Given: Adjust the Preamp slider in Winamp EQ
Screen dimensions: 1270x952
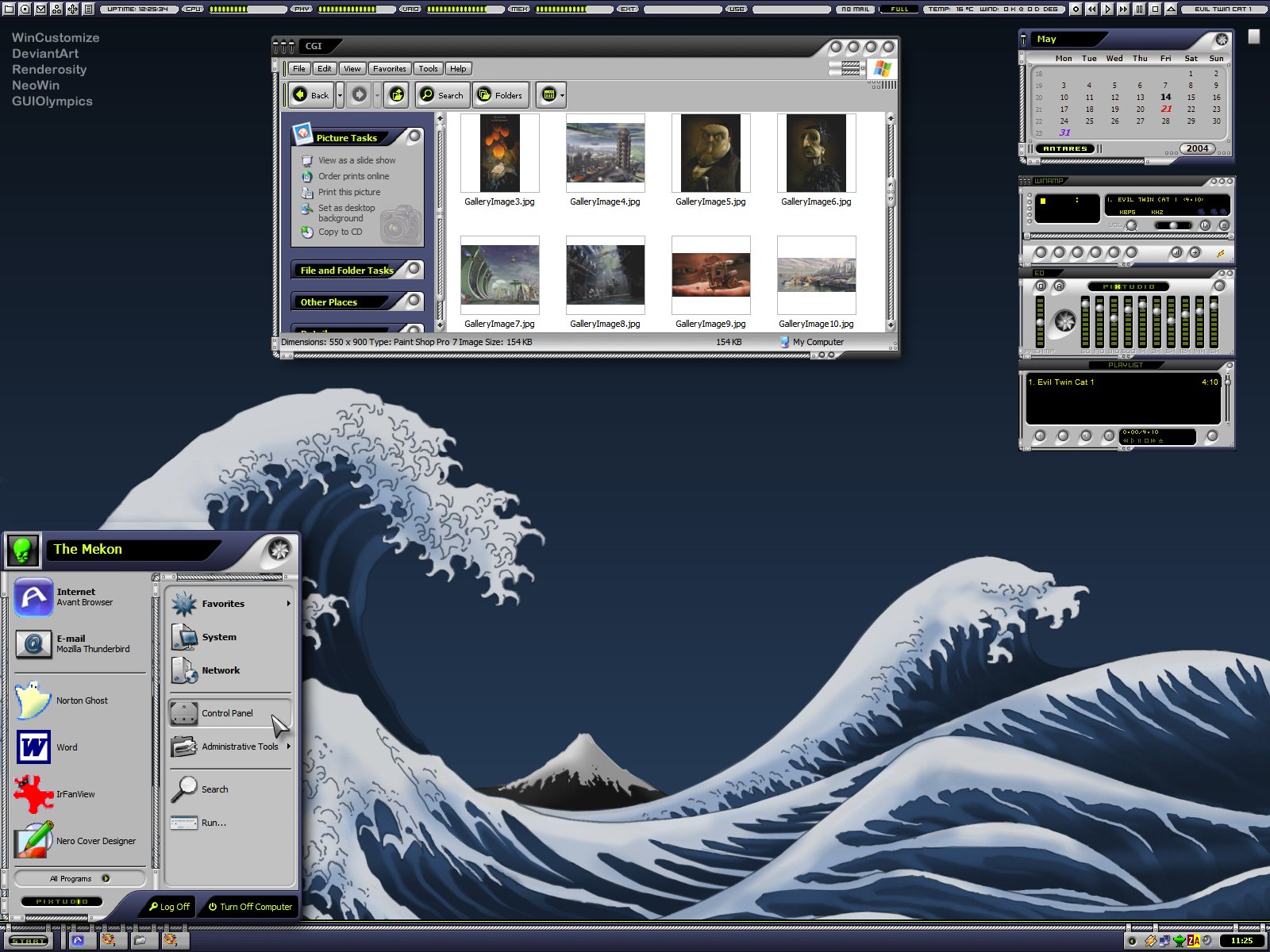Looking at the screenshot, I should click(x=1040, y=321).
